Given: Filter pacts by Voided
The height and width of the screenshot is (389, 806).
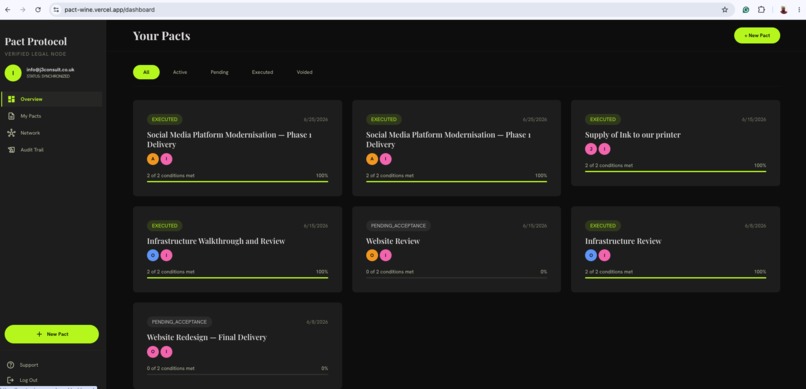Looking at the screenshot, I should [304, 72].
